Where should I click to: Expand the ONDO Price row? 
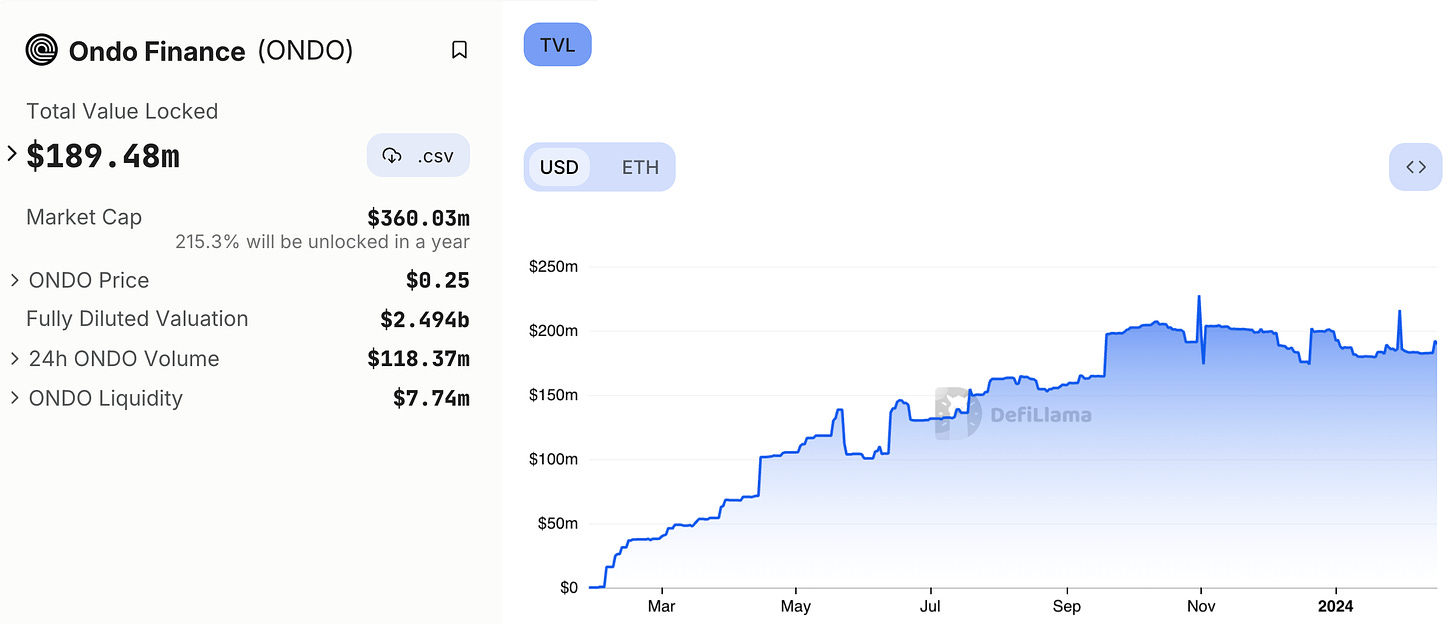(x=15, y=280)
